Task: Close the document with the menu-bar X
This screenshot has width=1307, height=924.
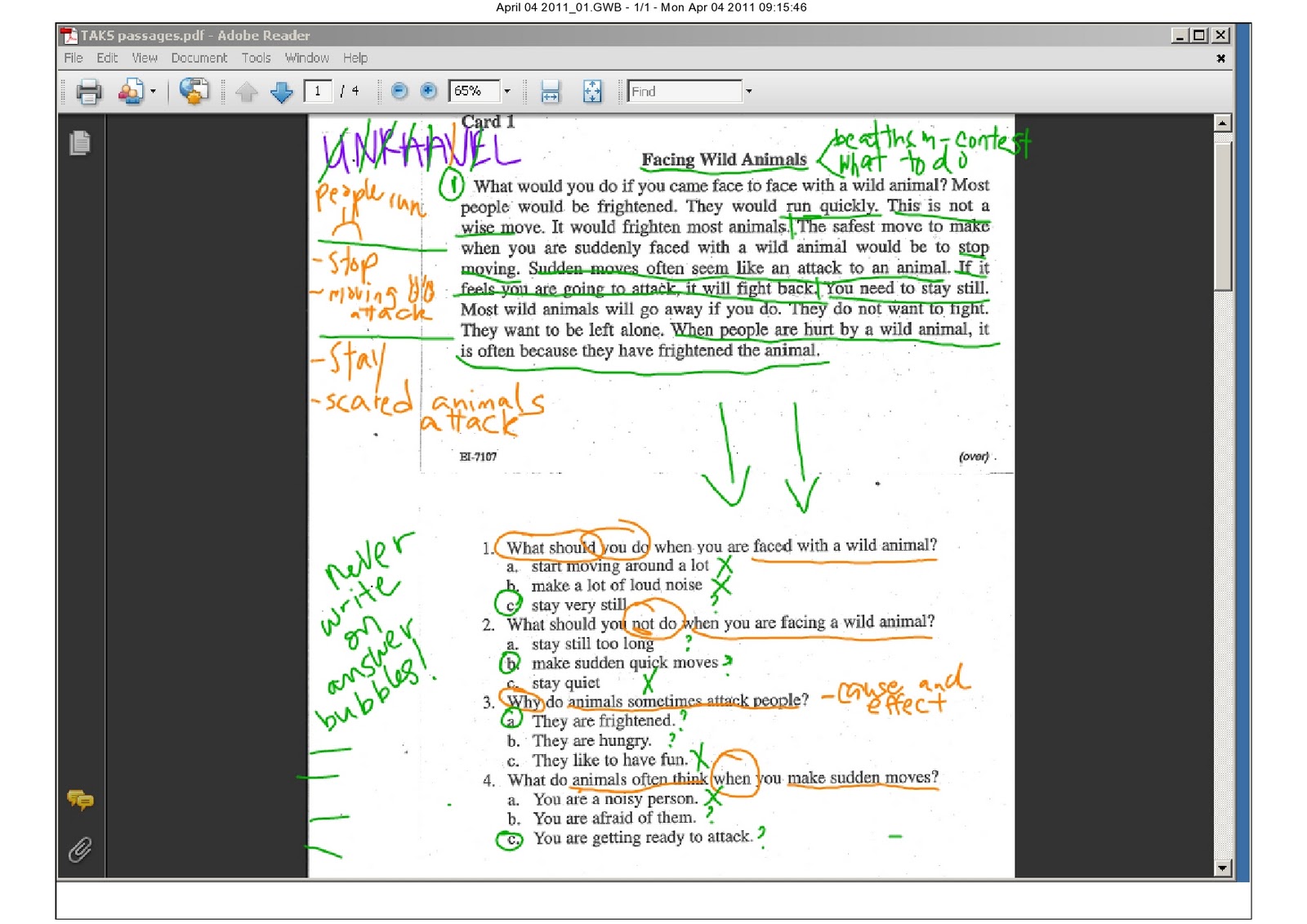Action: click(1220, 58)
